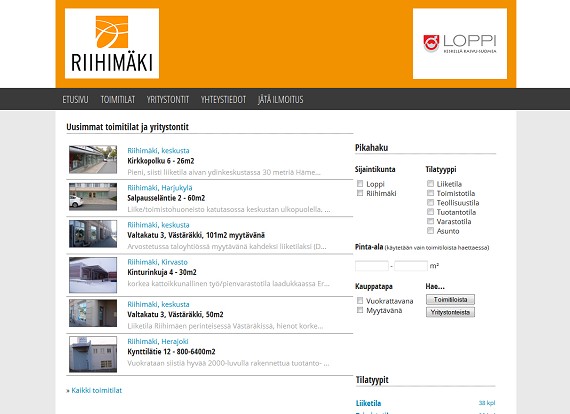The width and height of the screenshot is (570, 414).
Task: Open the Kaikki toimitilat link
Action: pyautogui.click(x=97, y=390)
